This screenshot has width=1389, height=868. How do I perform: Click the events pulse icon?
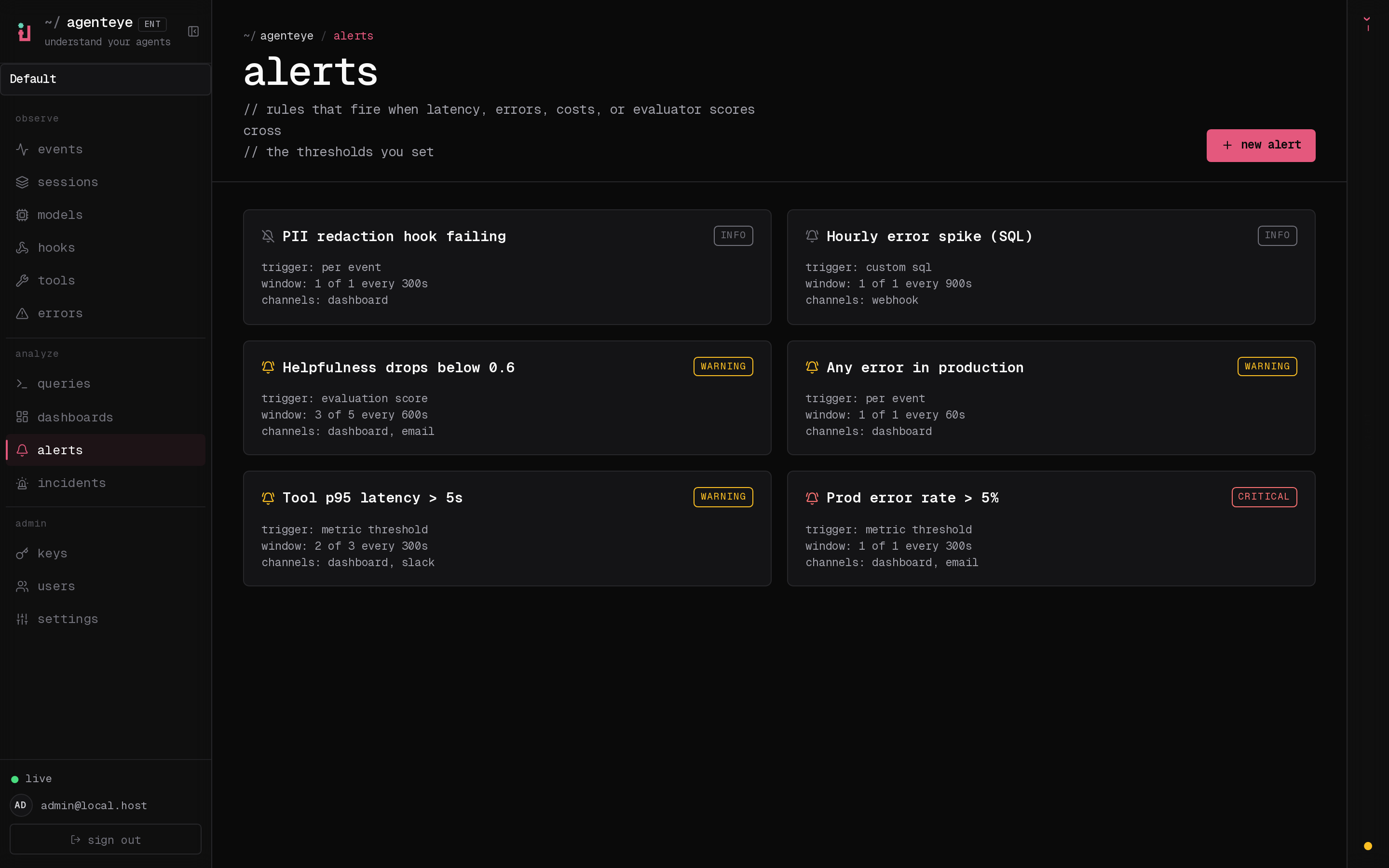pos(22,149)
